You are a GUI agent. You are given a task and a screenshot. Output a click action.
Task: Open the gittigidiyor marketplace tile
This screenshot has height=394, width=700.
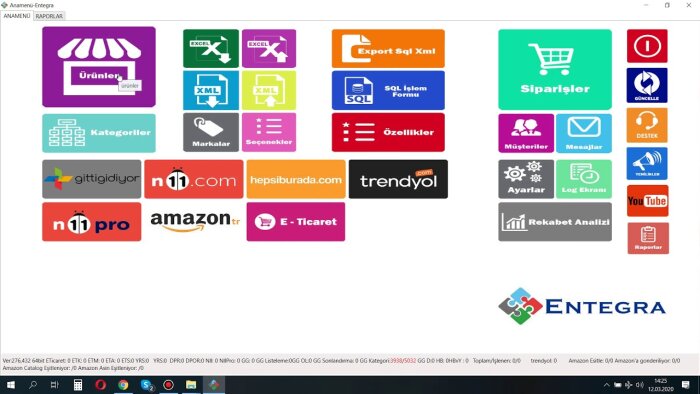92,179
